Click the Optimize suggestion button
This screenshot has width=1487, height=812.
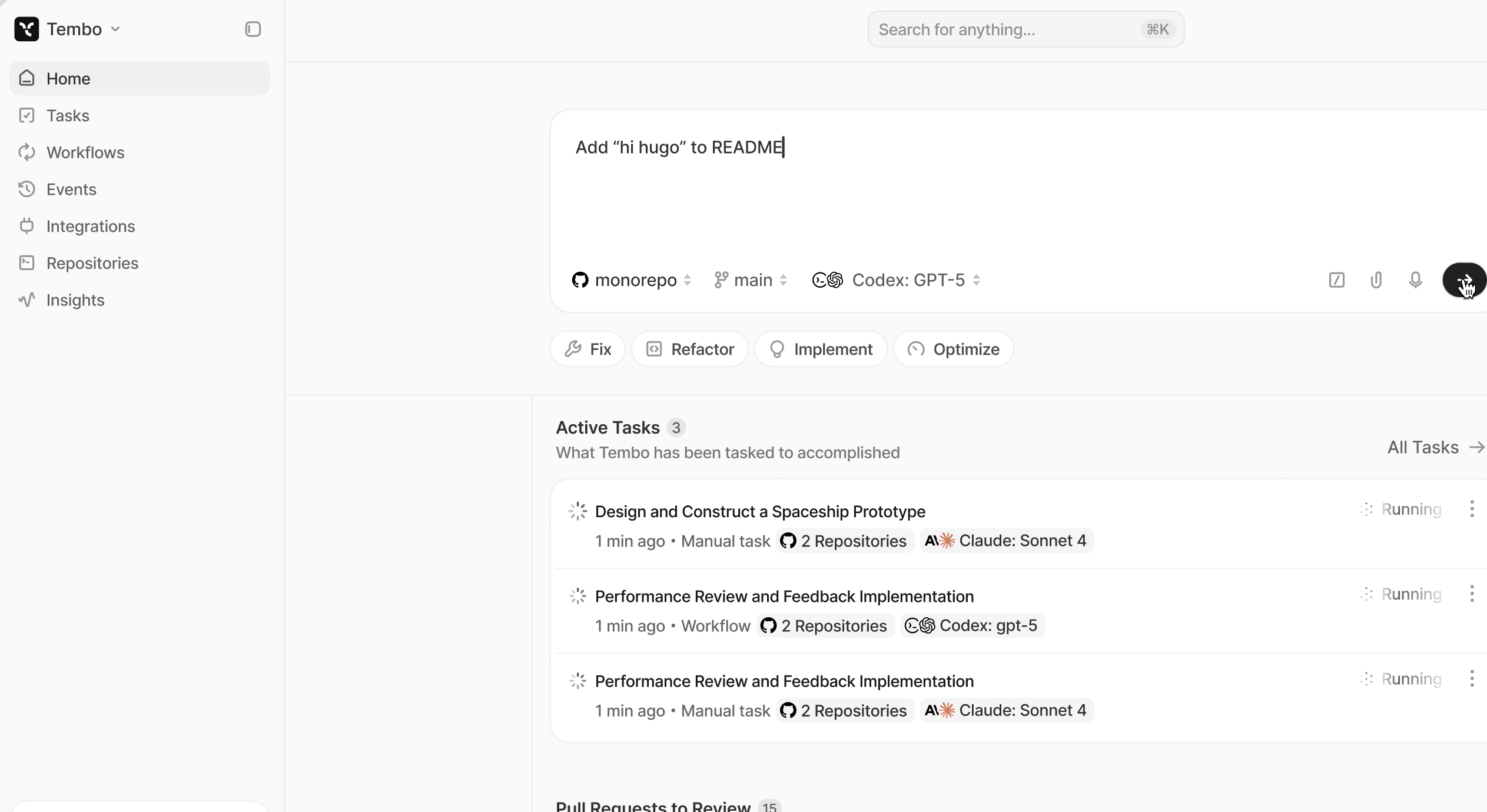(x=953, y=349)
